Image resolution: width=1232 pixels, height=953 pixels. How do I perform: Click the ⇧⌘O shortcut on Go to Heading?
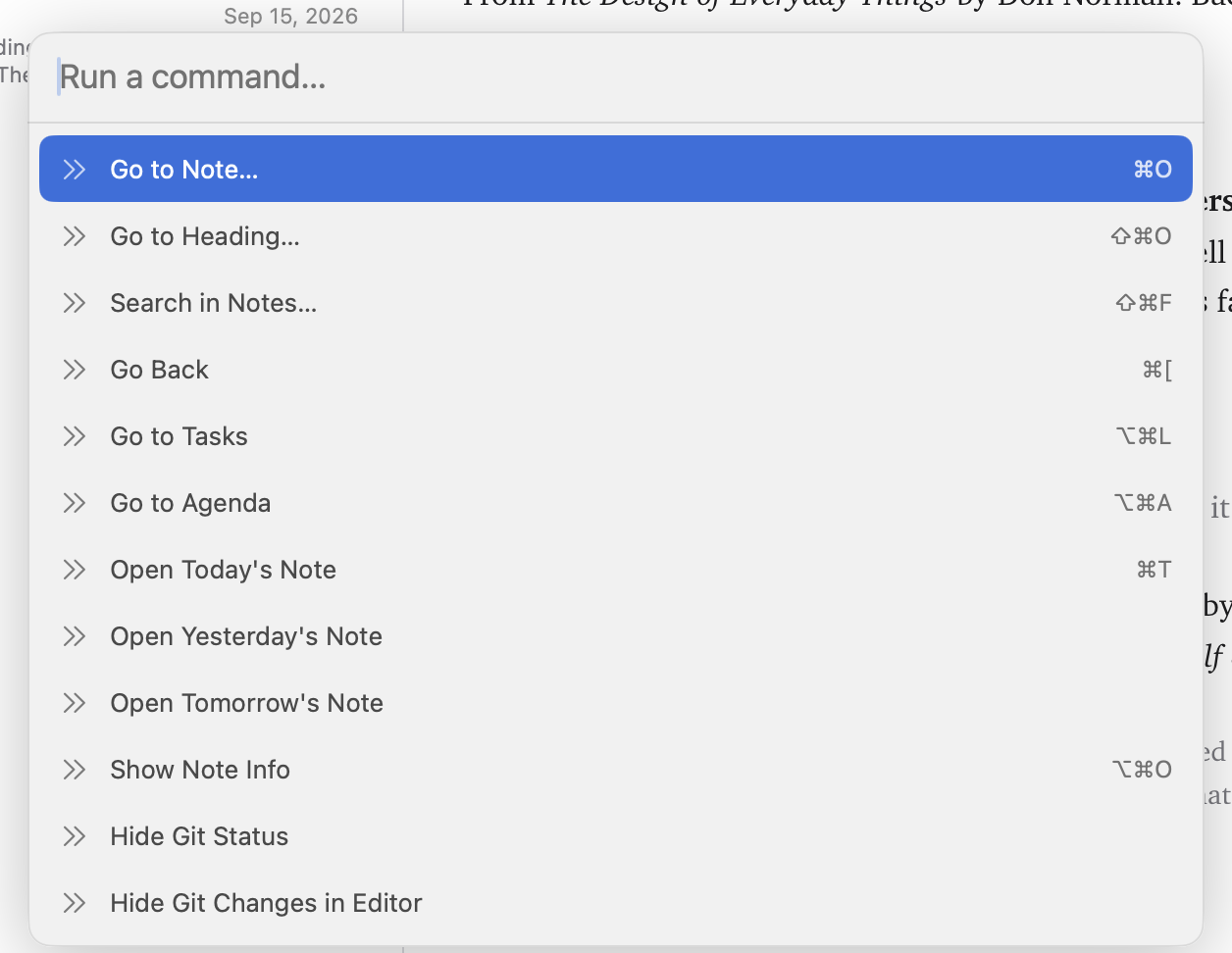pyautogui.click(x=1142, y=236)
